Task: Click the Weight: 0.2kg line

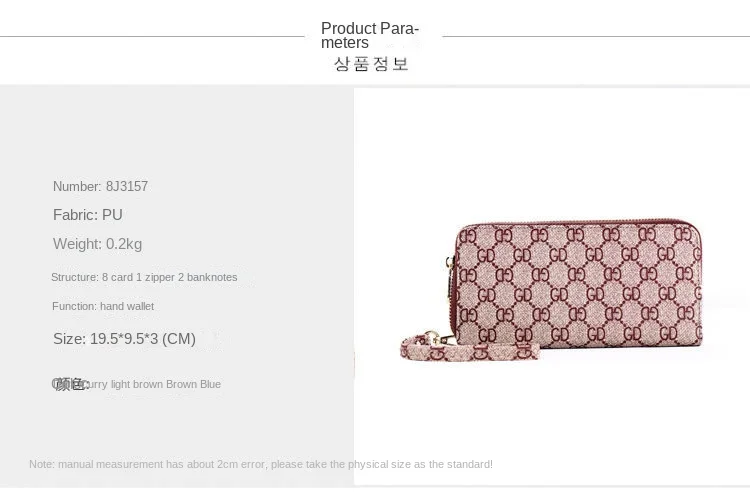Action: tap(98, 244)
